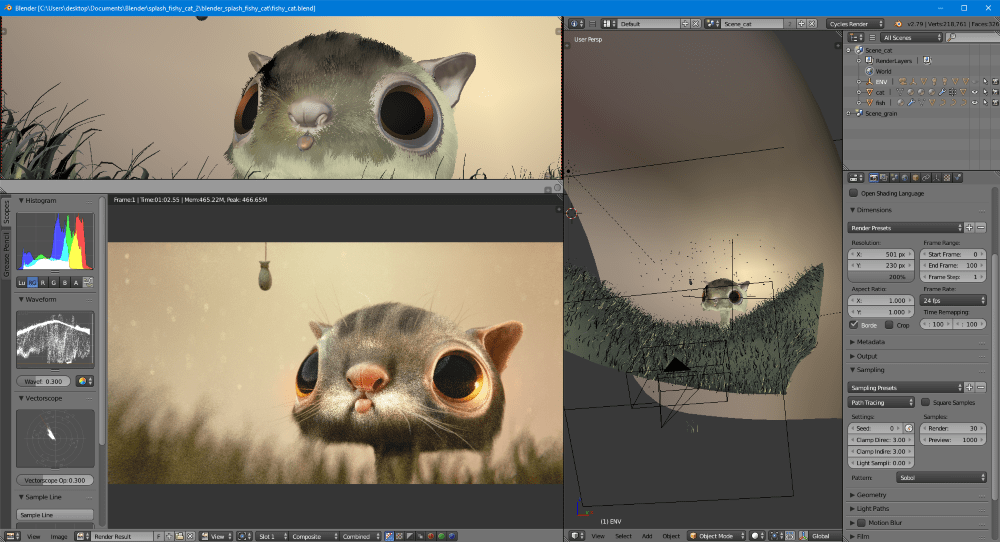1000x542 pixels.
Task: Click the Properties editor type icon
Action: click(x=856, y=178)
